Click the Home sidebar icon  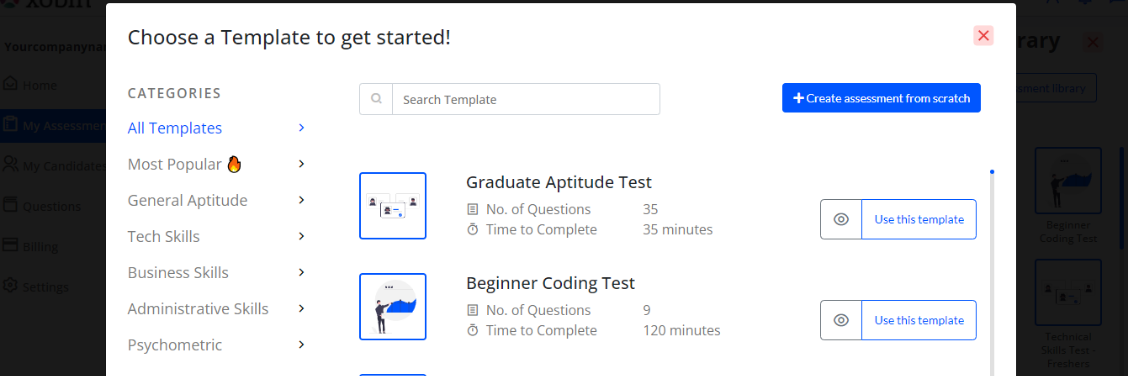pos(10,83)
